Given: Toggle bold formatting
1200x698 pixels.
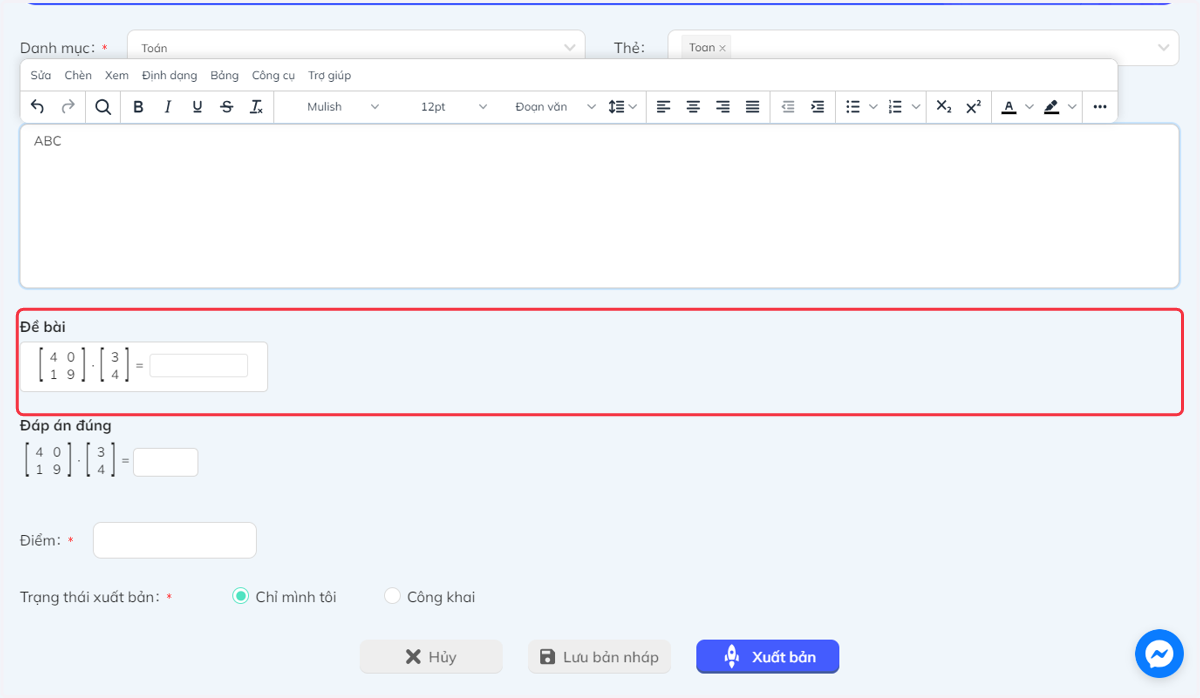Looking at the screenshot, I should (x=138, y=107).
